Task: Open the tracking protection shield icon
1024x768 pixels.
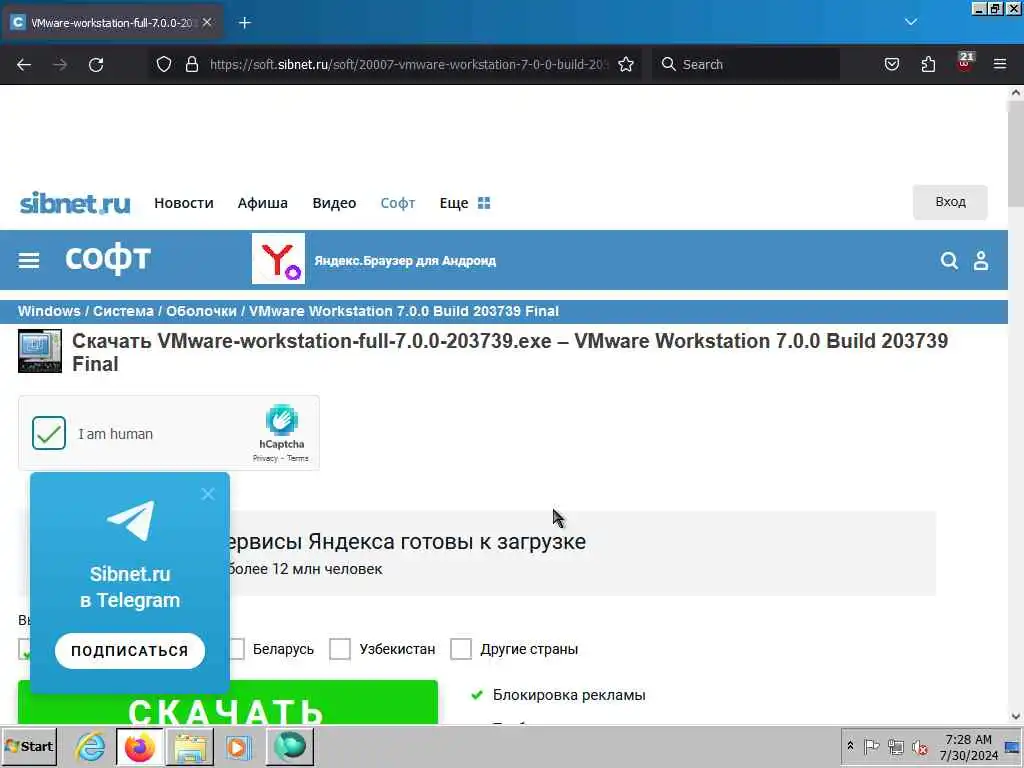Action: click(164, 64)
